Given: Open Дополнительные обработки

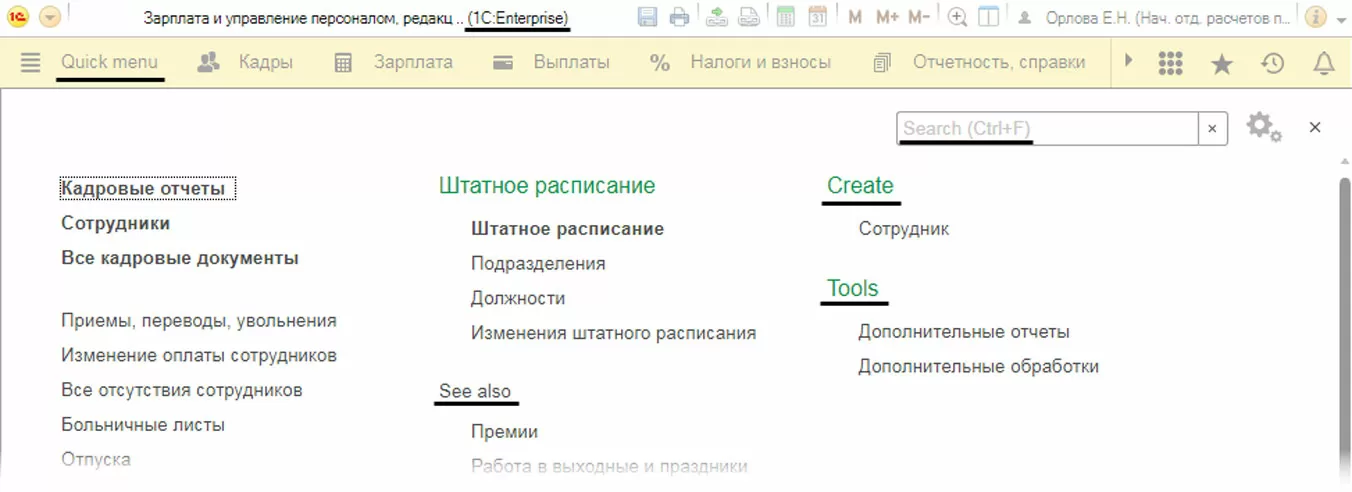Looking at the screenshot, I should pos(979,366).
